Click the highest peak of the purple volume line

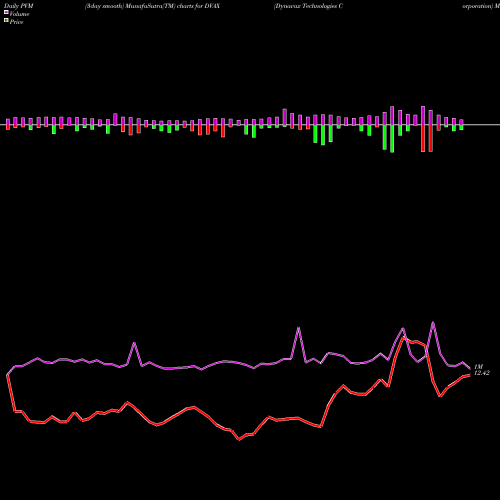point(433,322)
